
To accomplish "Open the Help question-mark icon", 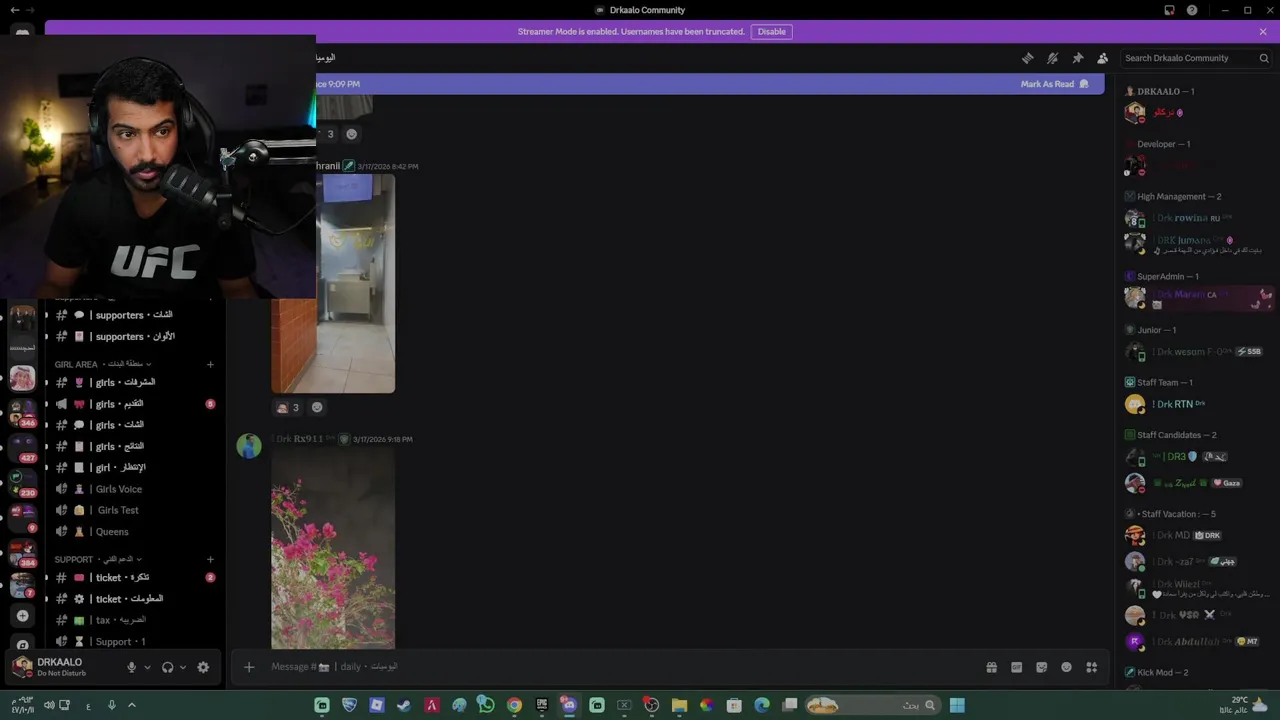I will pyautogui.click(x=1192, y=10).
